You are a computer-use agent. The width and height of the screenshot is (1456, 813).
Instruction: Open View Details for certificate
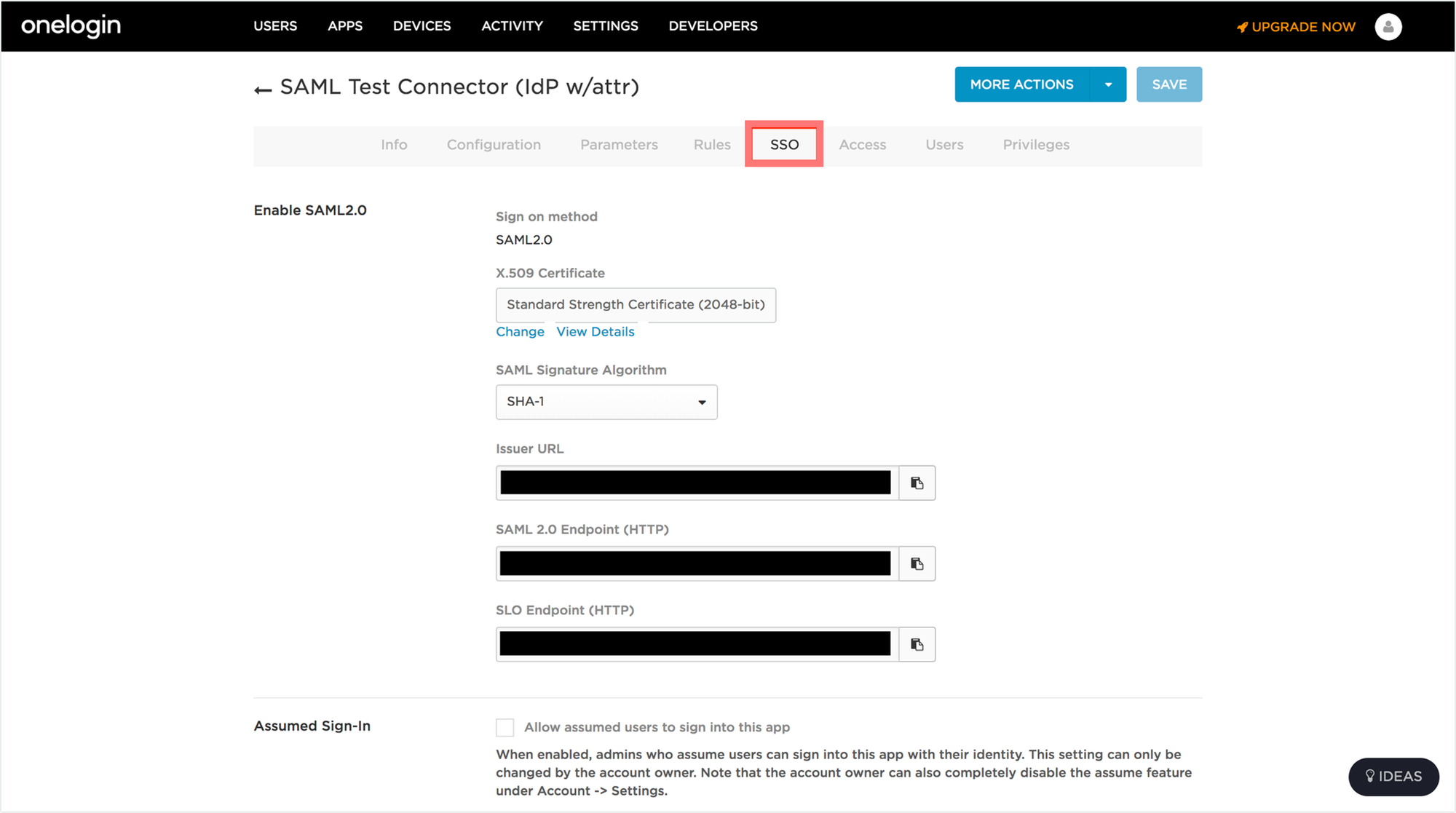coord(595,332)
